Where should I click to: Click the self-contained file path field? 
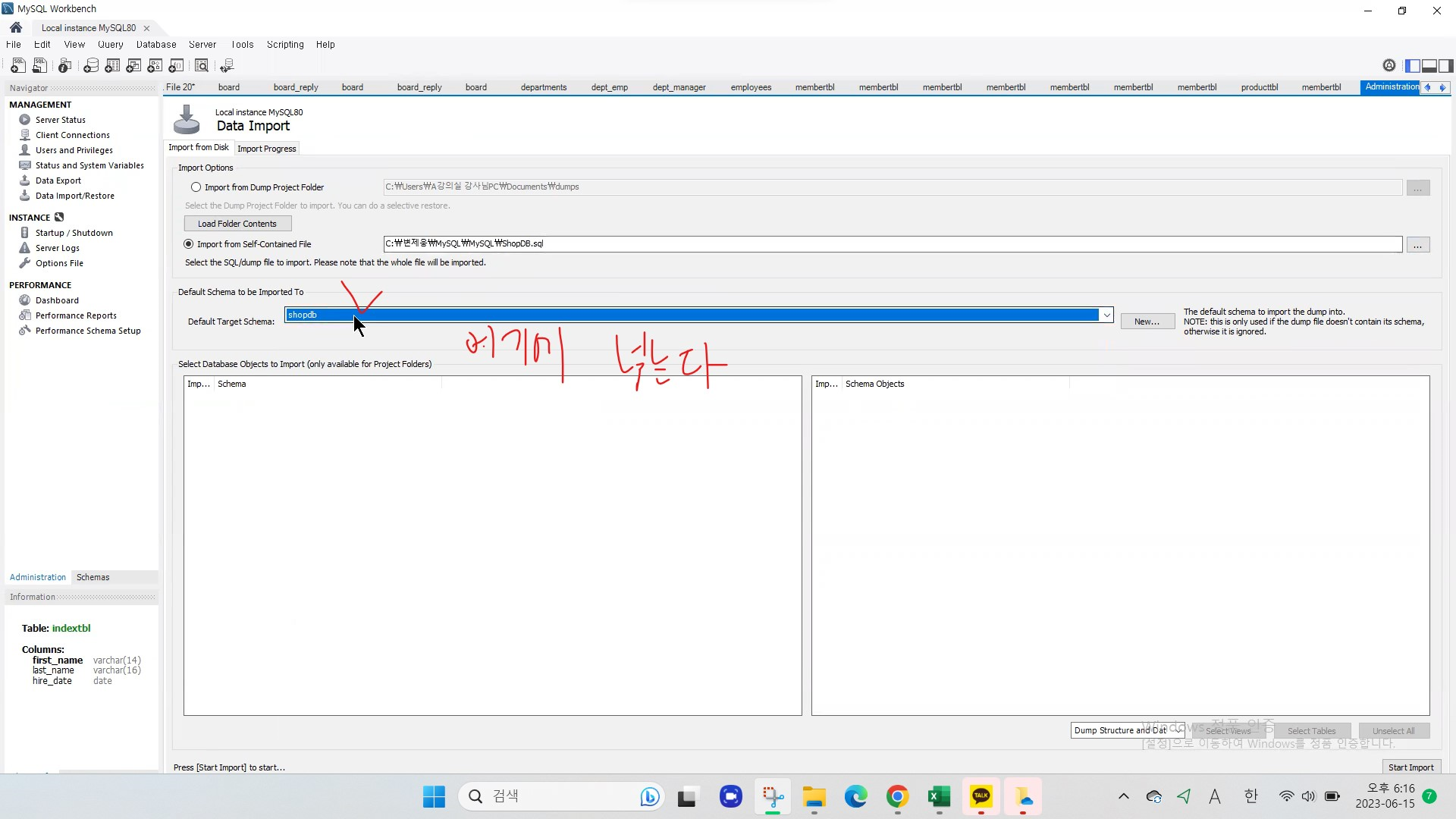coord(892,244)
